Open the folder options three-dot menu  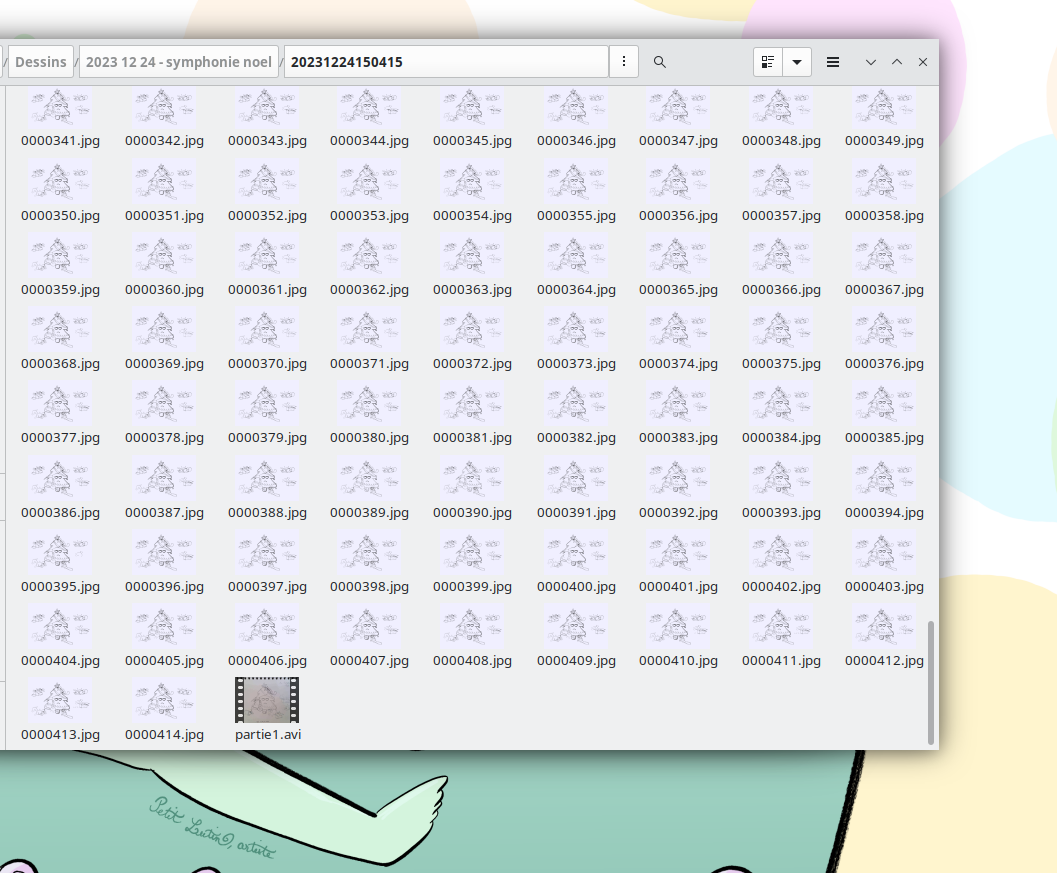(624, 62)
